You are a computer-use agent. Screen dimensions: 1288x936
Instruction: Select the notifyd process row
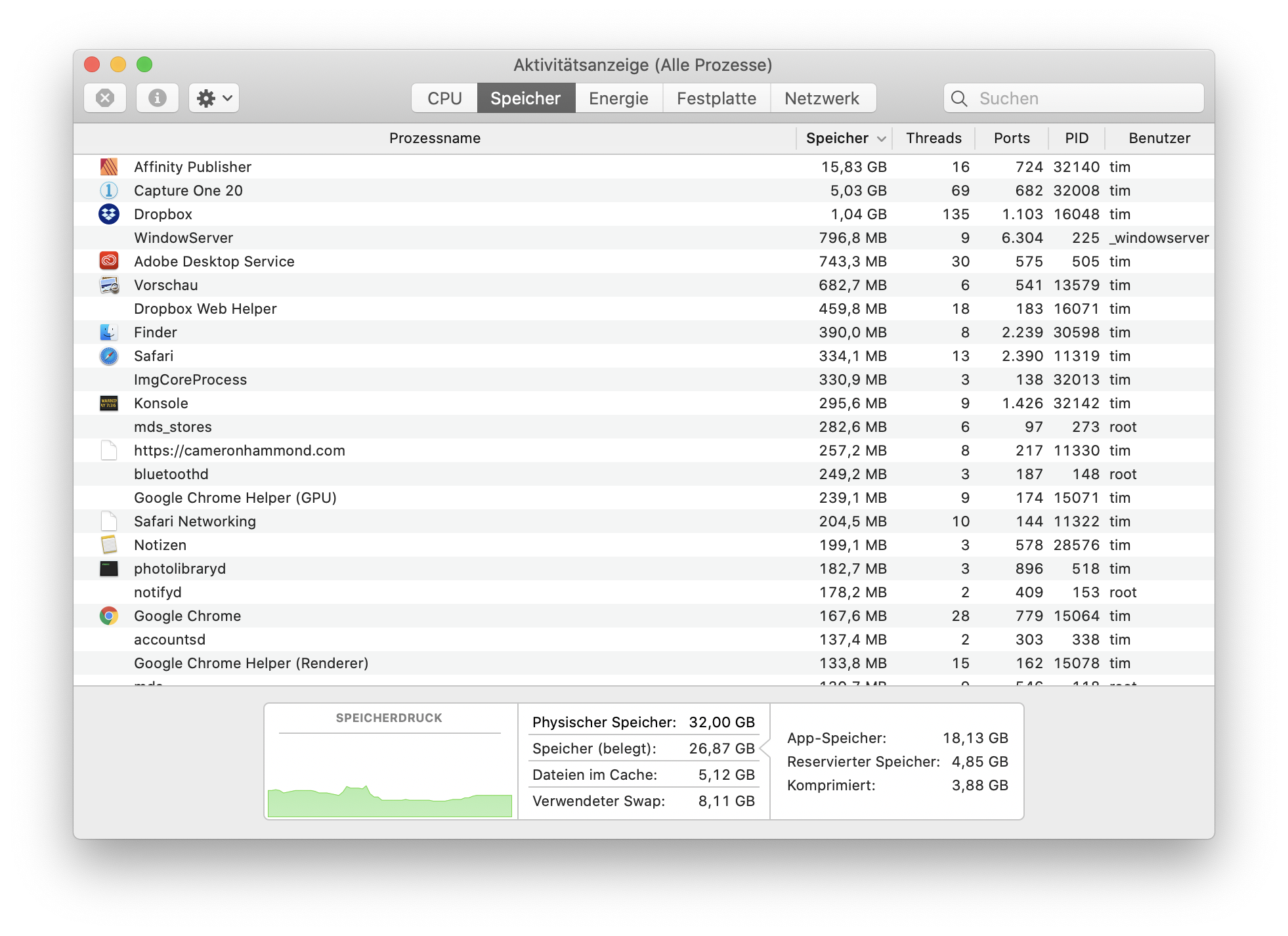point(644,592)
